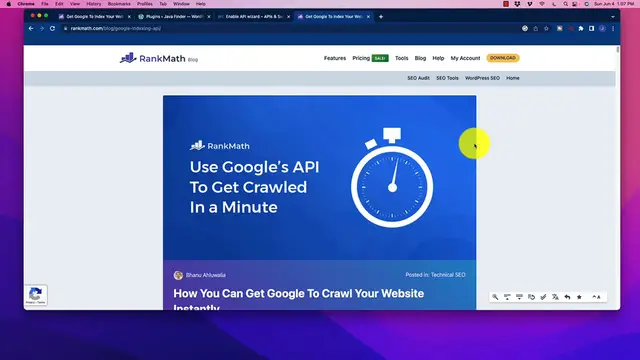This screenshot has width=640, height=360.
Task: Reload the page with the refresh icon
Action: pos(52,29)
